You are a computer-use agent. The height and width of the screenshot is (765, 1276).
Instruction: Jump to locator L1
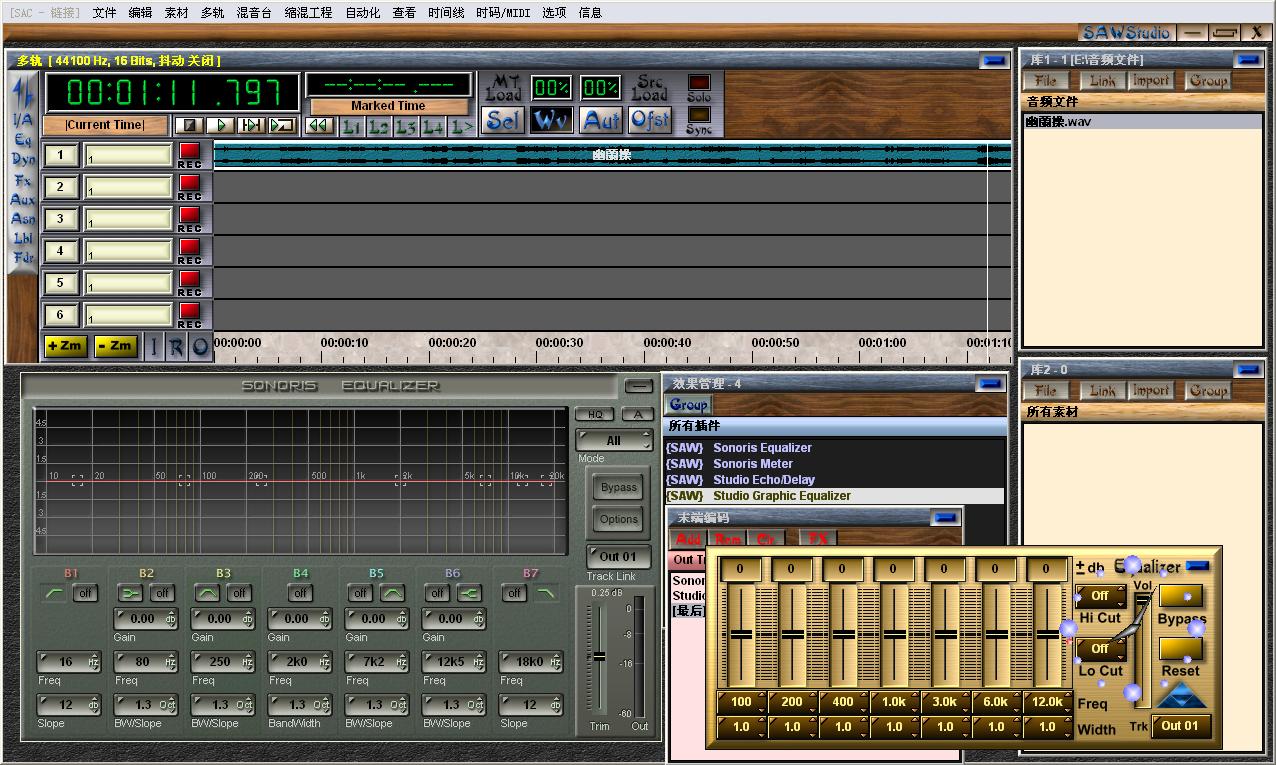(352, 126)
